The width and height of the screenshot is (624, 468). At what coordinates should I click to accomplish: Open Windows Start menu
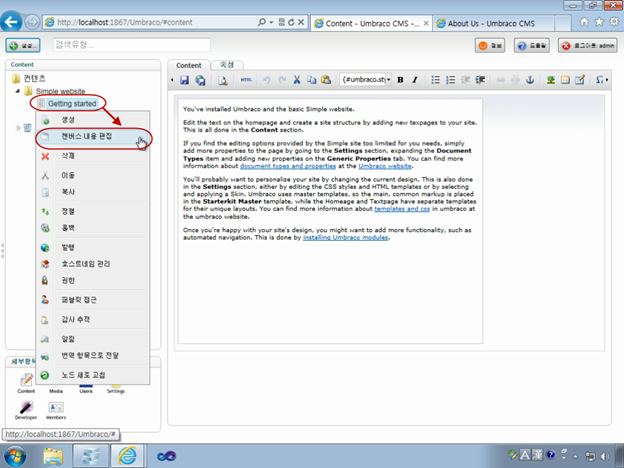[x=14, y=456]
